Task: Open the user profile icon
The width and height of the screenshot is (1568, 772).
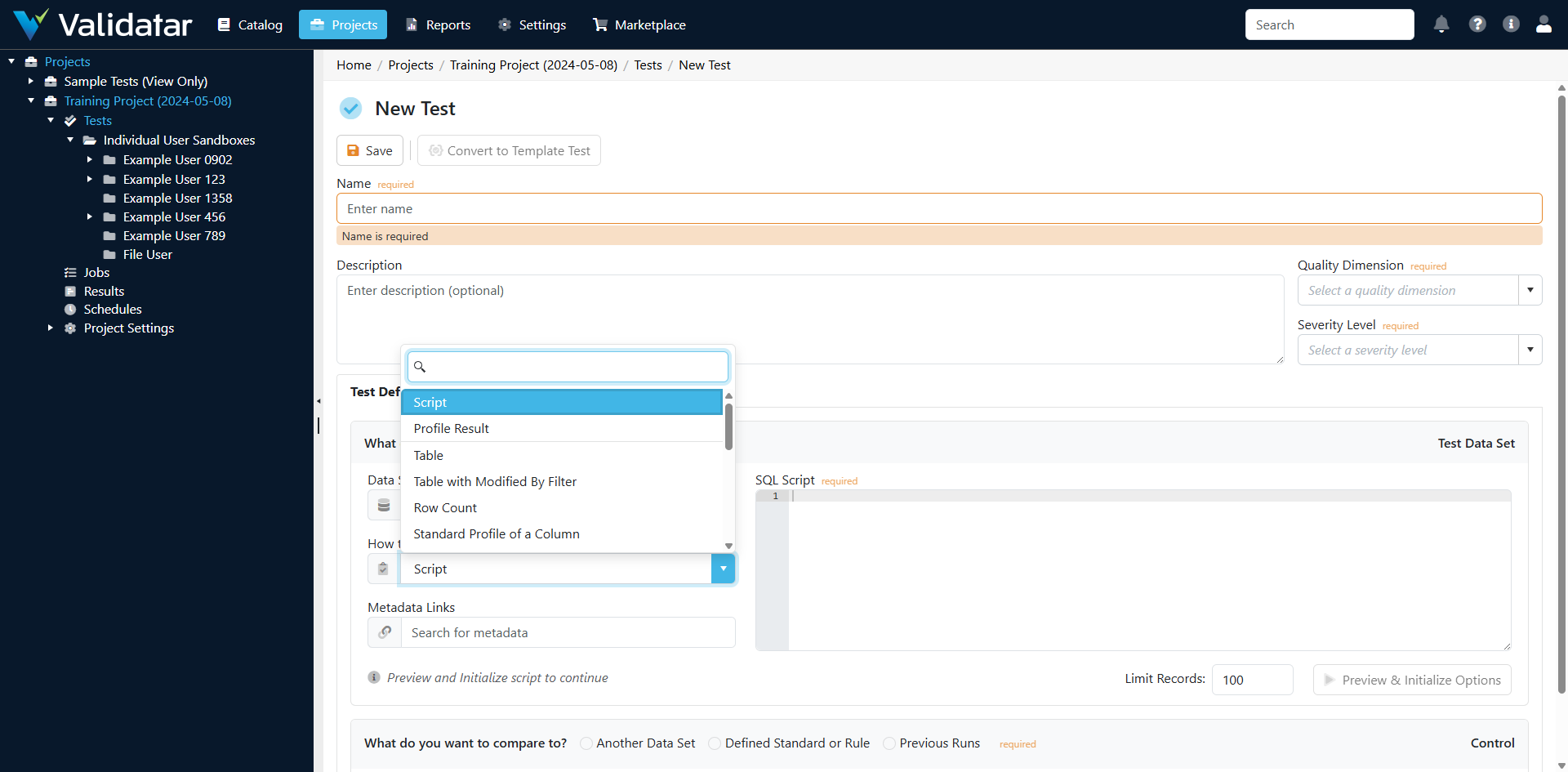Action: [x=1543, y=25]
